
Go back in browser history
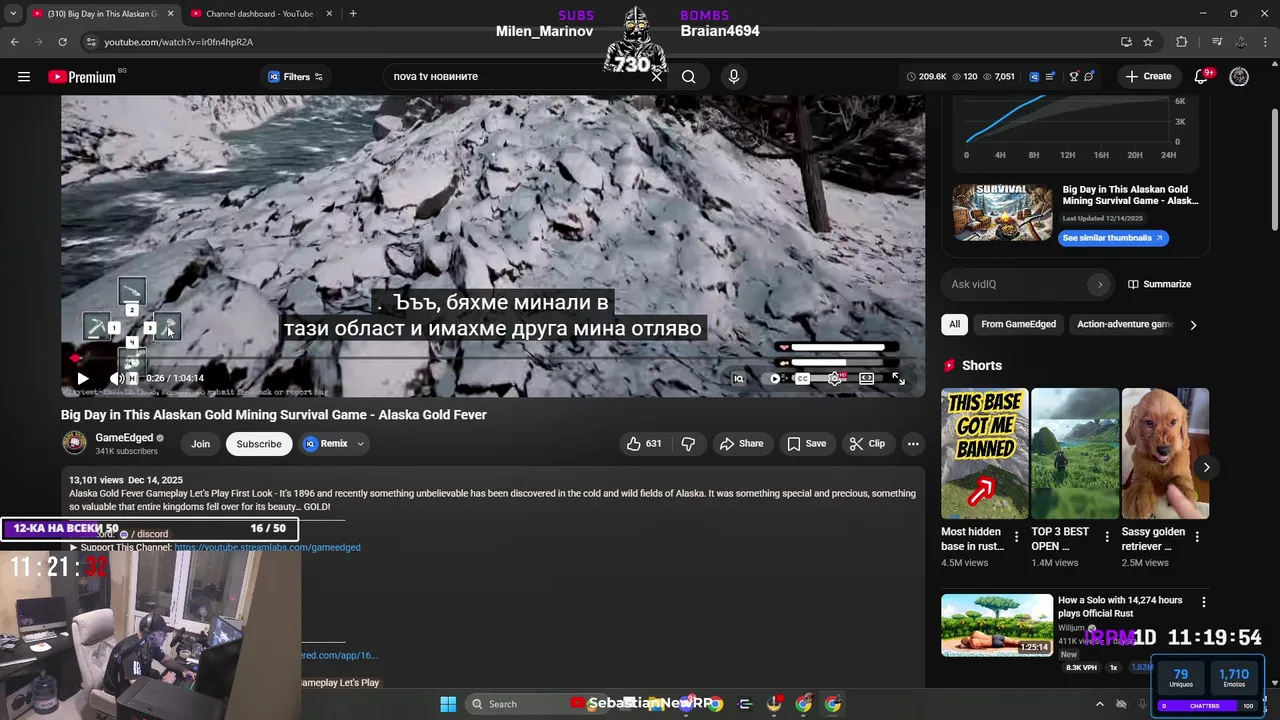point(14,42)
